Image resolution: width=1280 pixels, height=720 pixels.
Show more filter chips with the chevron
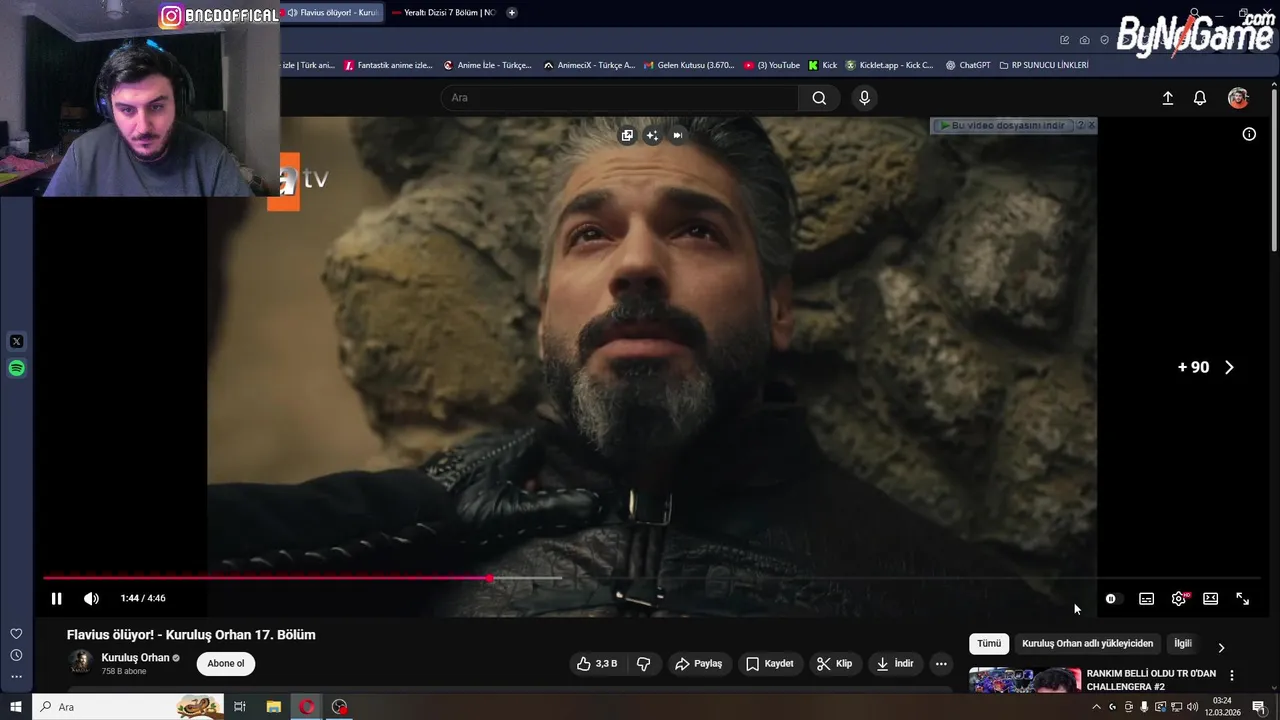1221,647
